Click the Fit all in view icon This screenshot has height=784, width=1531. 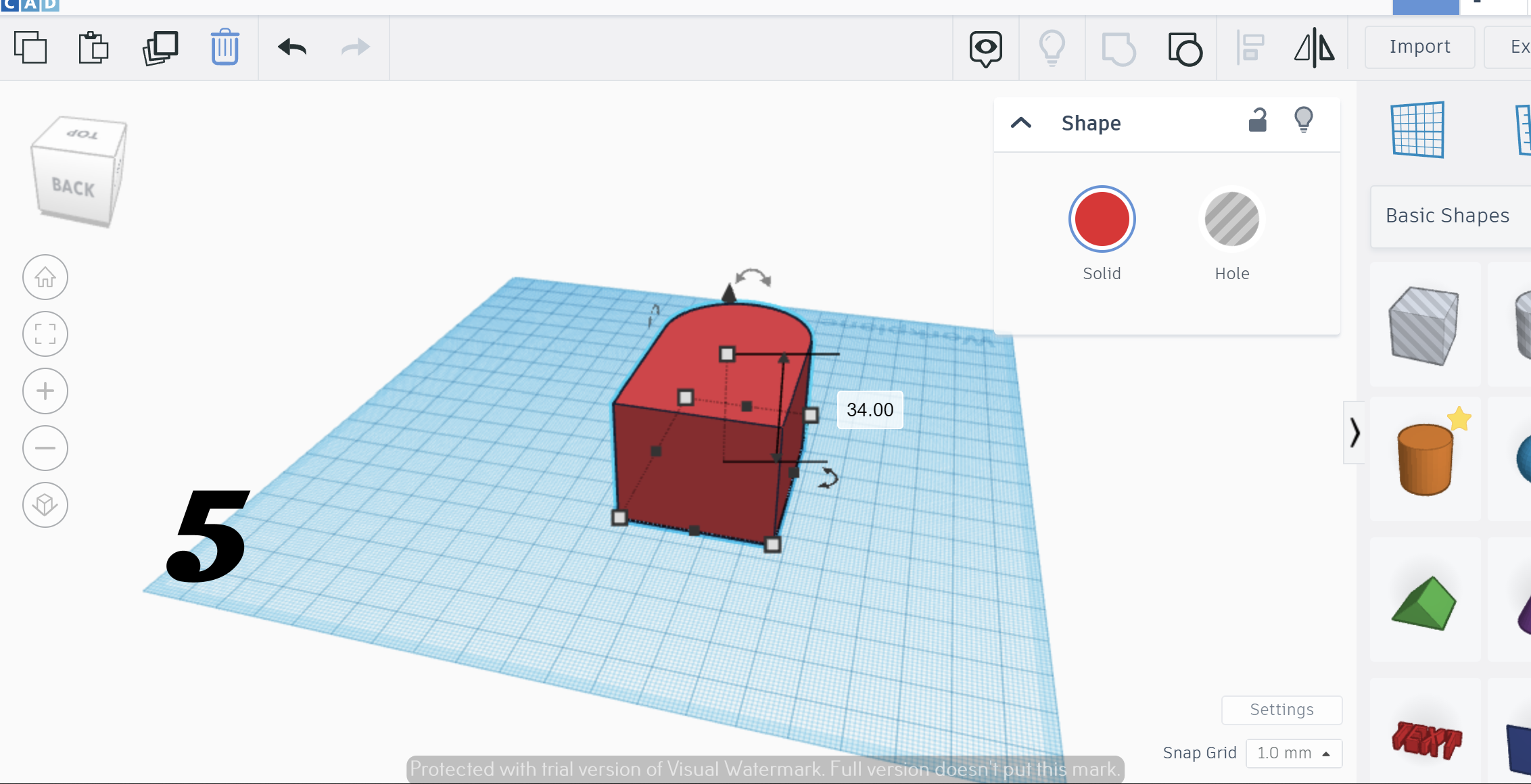[45, 334]
